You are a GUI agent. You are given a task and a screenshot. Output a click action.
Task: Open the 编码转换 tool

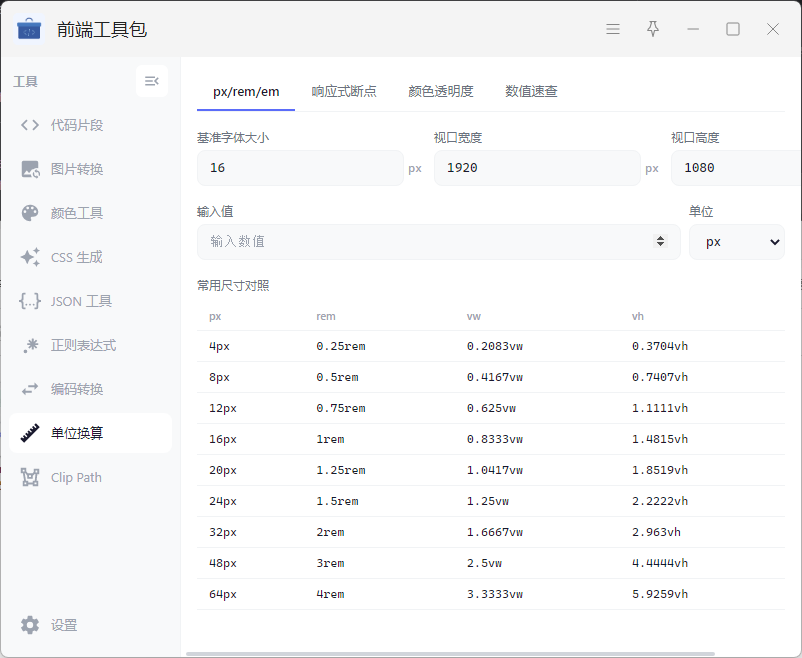[91, 389]
